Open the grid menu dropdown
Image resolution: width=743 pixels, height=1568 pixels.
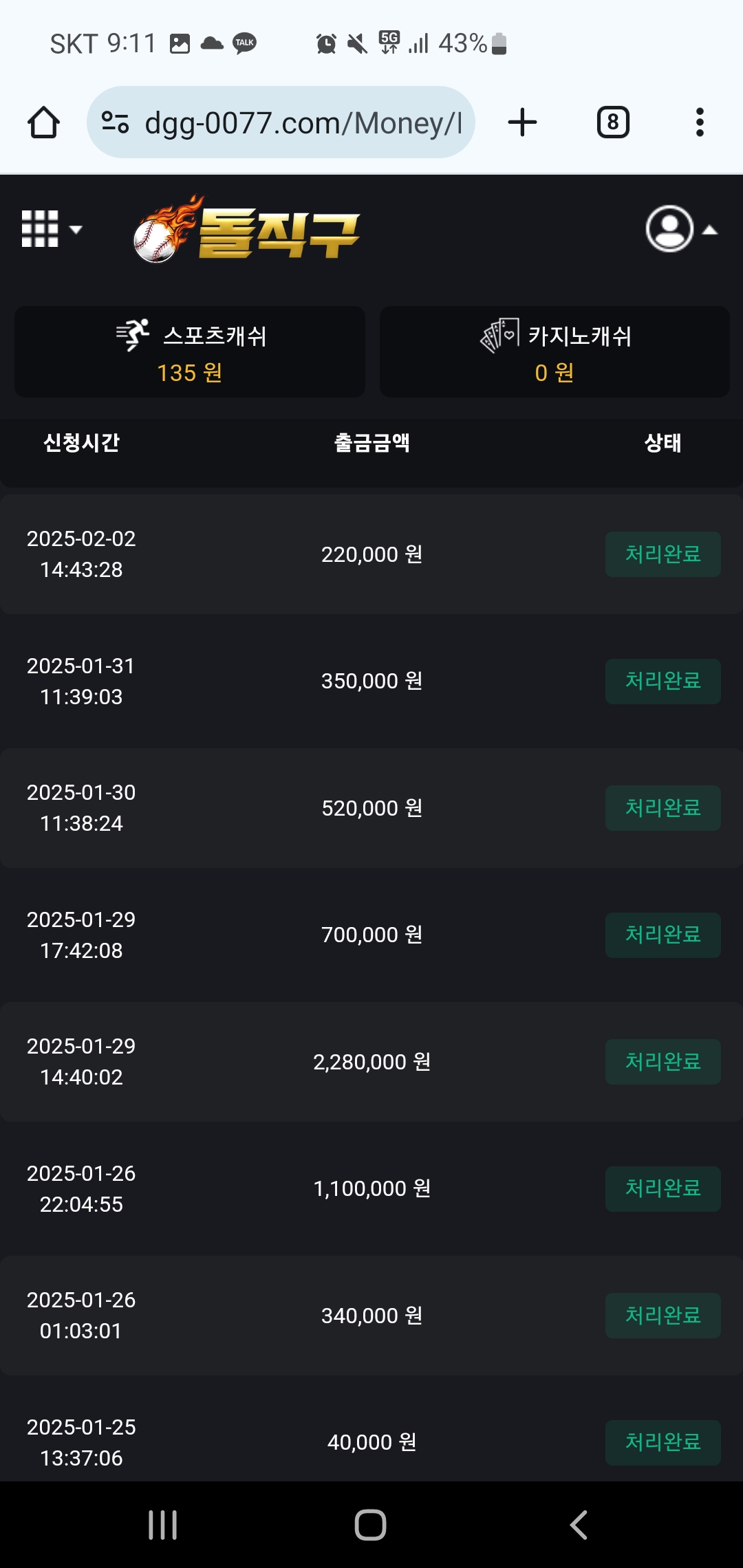click(52, 229)
